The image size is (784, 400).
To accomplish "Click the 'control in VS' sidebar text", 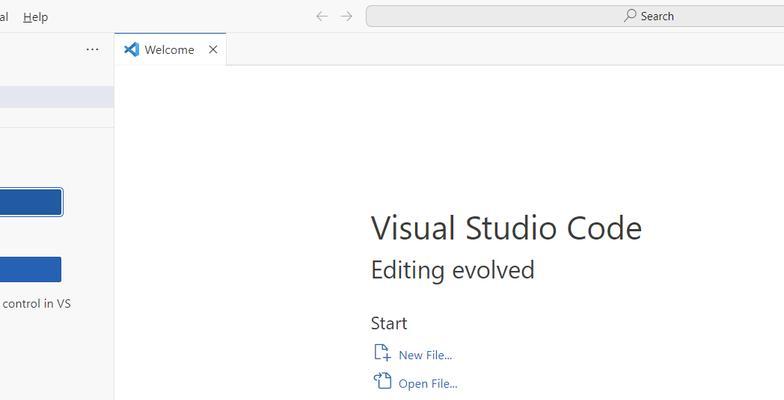I will tap(36, 304).
